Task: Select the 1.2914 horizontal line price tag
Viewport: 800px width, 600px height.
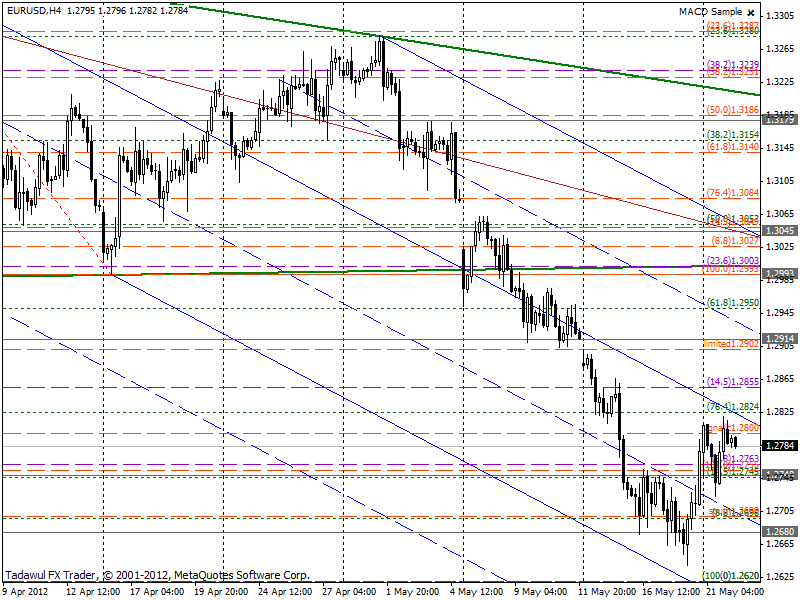Action: click(780, 338)
